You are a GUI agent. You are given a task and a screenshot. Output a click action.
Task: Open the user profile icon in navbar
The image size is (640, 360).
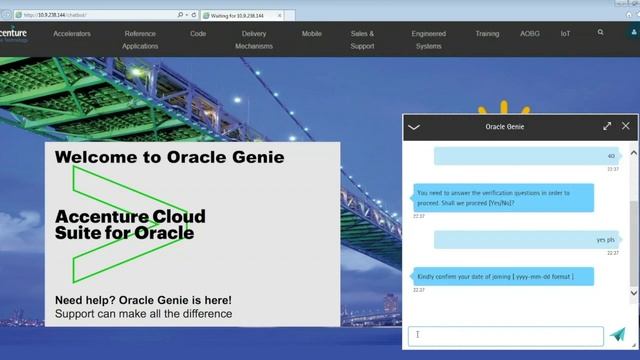pos(633,32)
